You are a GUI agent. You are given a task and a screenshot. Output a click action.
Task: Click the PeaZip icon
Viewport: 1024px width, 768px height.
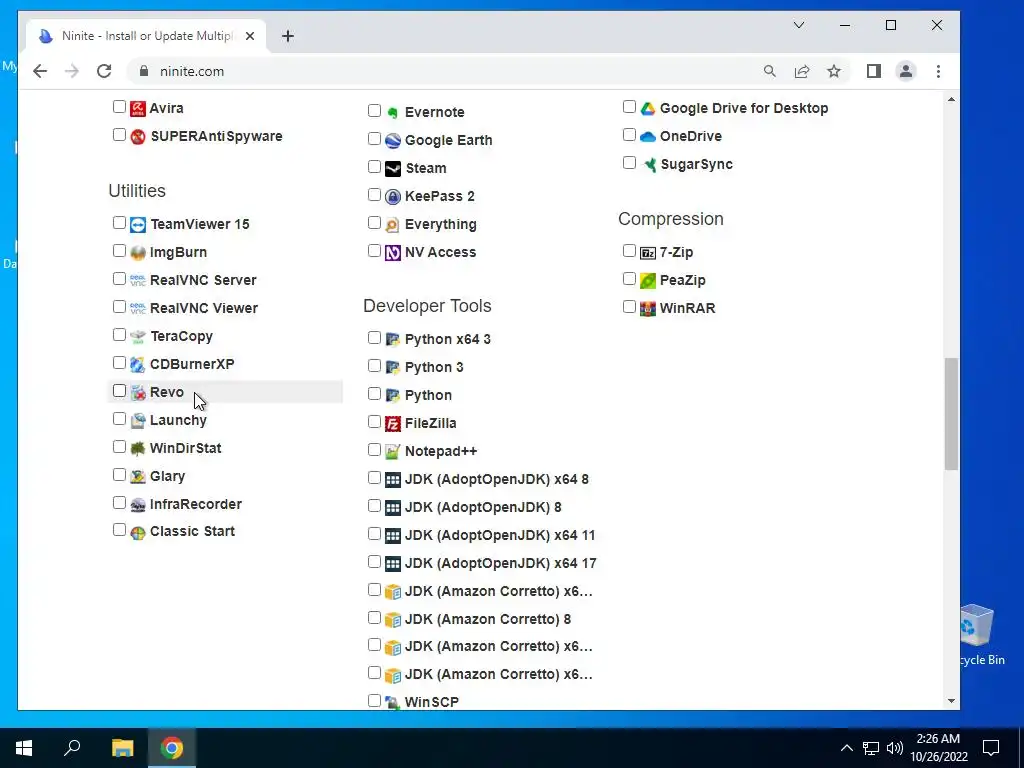click(647, 281)
